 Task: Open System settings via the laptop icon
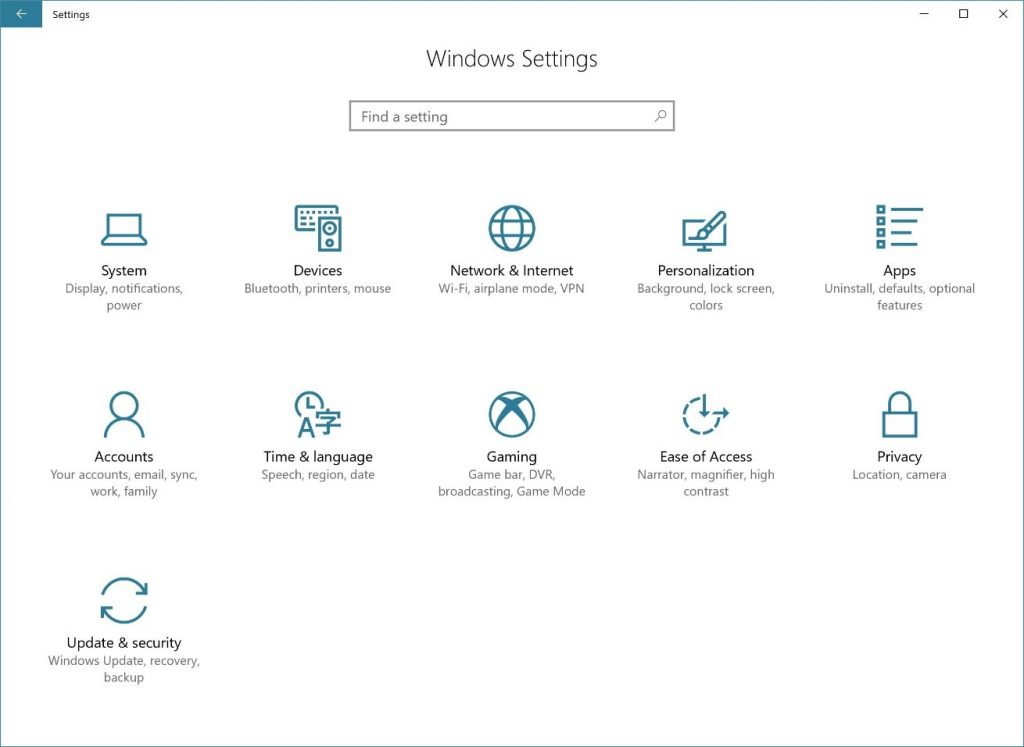[124, 229]
